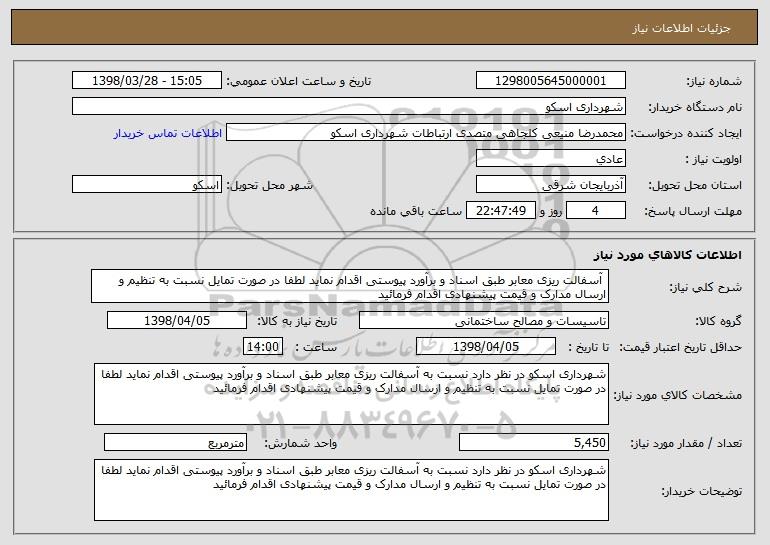Click label مشخصات کالای مورد نیاز
The width and height of the screenshot is (770, 545).
pyautogui.click(x=678, y=396)
